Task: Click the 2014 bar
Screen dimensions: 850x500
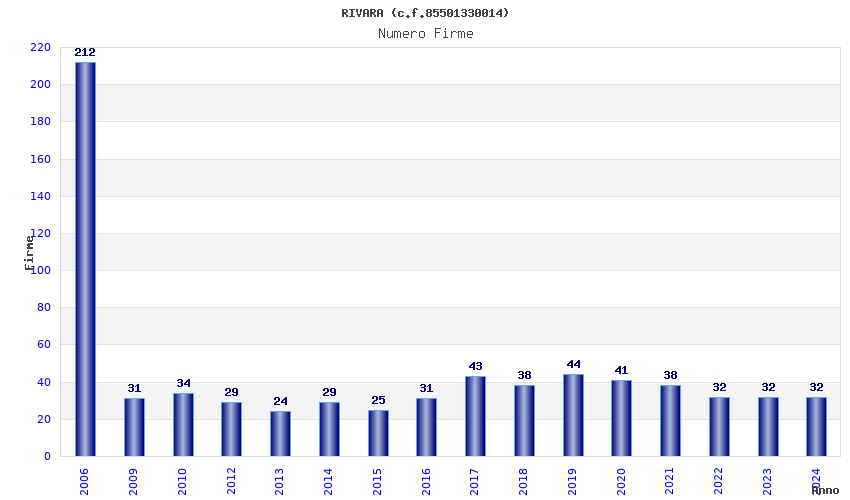Action: [329, 429]
